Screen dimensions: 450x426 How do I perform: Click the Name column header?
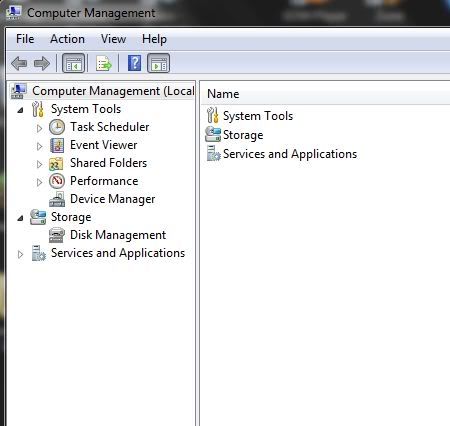coord(325,94)
